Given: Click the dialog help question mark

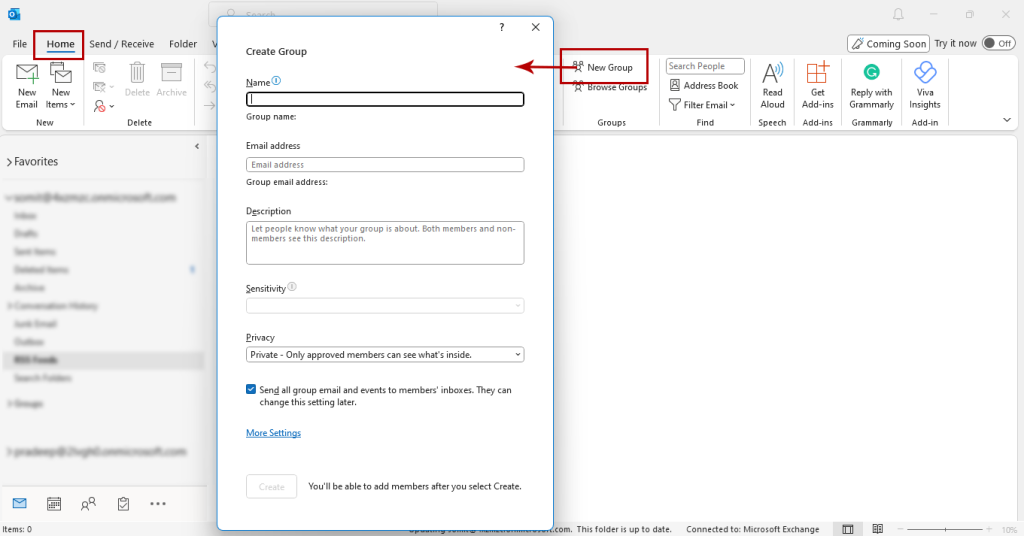Looking at the screenshot, I should (x=502, y=27).
